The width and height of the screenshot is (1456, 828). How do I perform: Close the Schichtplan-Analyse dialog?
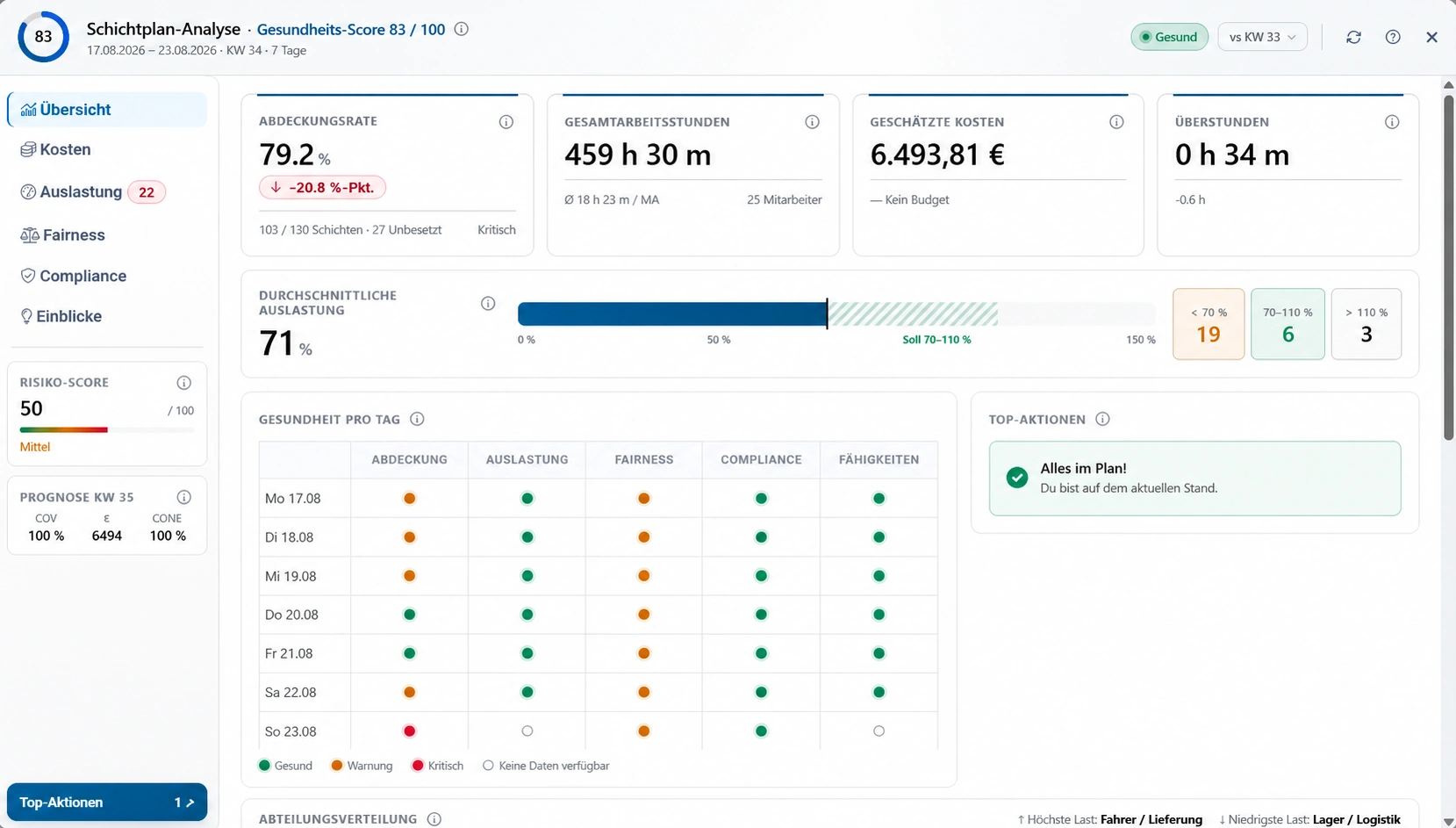[1431, 37]
